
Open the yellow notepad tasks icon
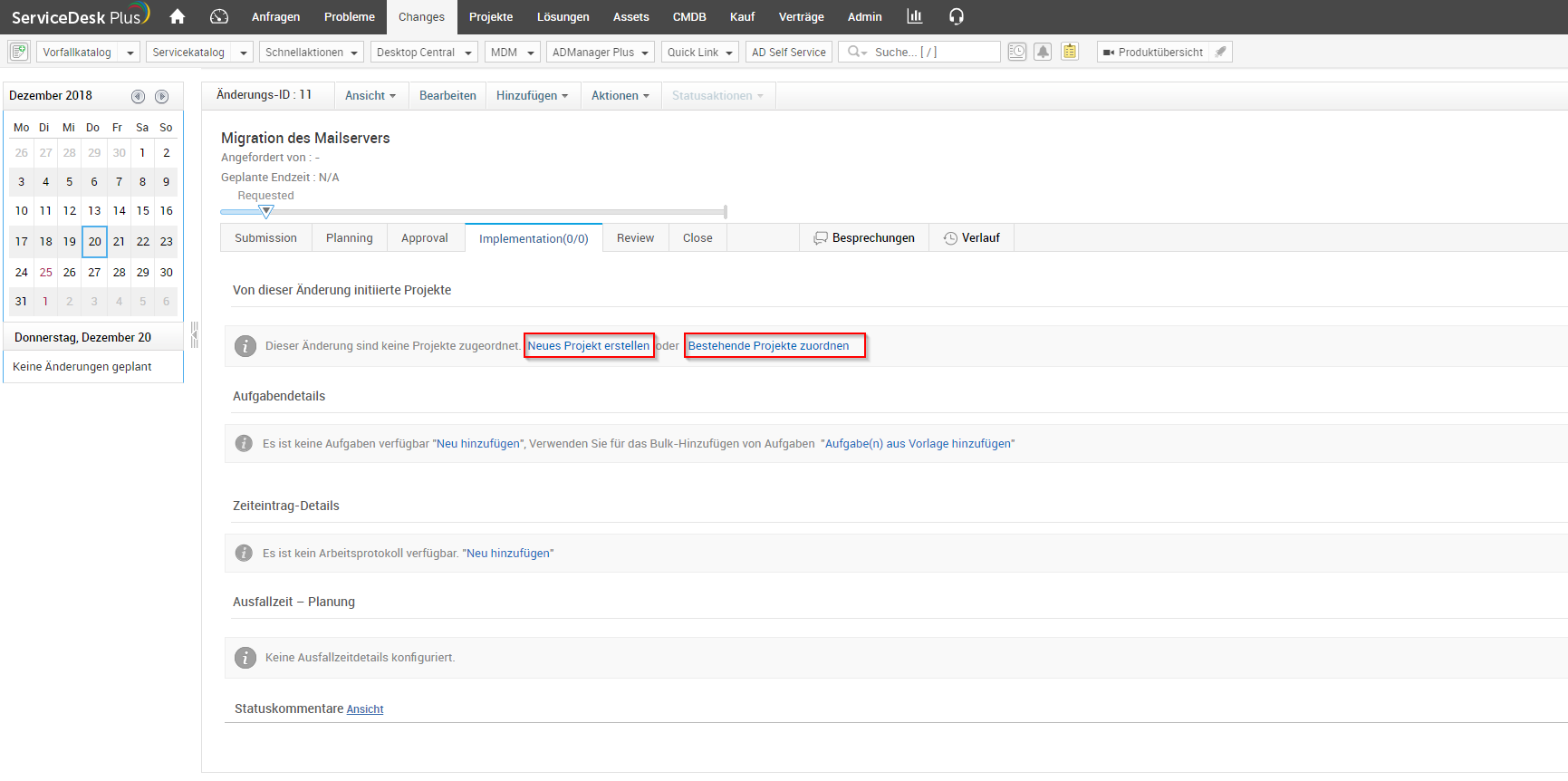click(x=1070, y=52)
